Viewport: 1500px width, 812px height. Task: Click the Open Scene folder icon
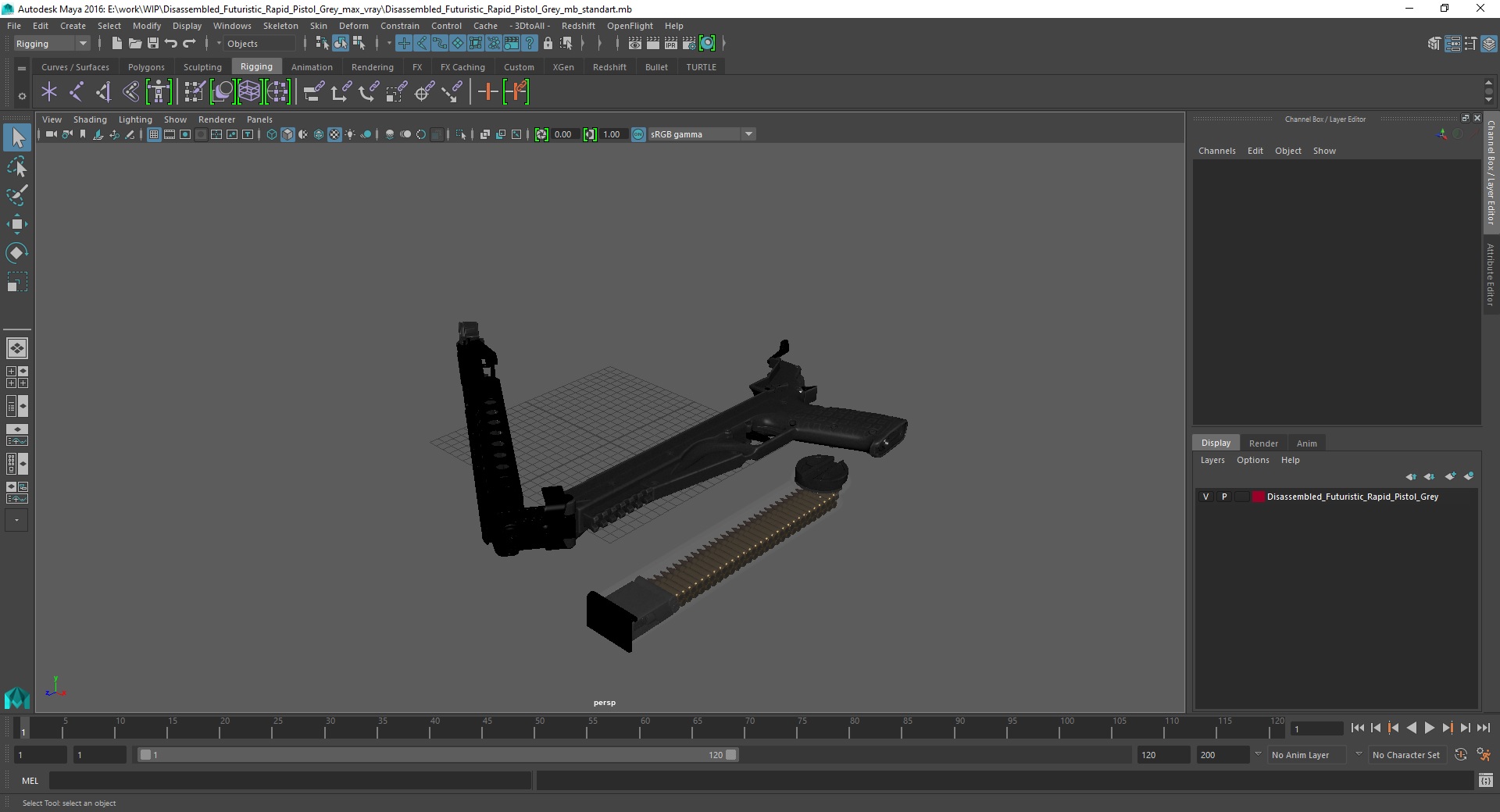point(134,44)
